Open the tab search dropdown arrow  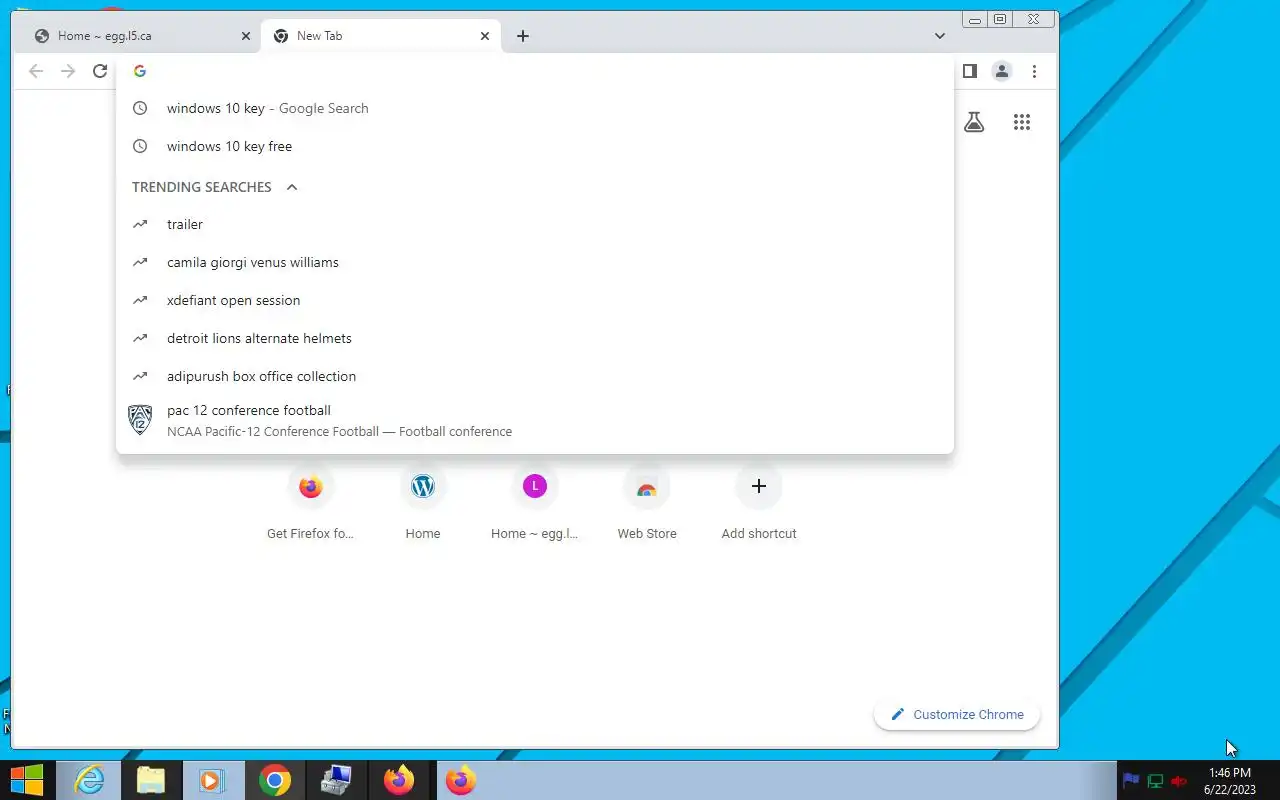pyautogui.click(x=940, y=36)
